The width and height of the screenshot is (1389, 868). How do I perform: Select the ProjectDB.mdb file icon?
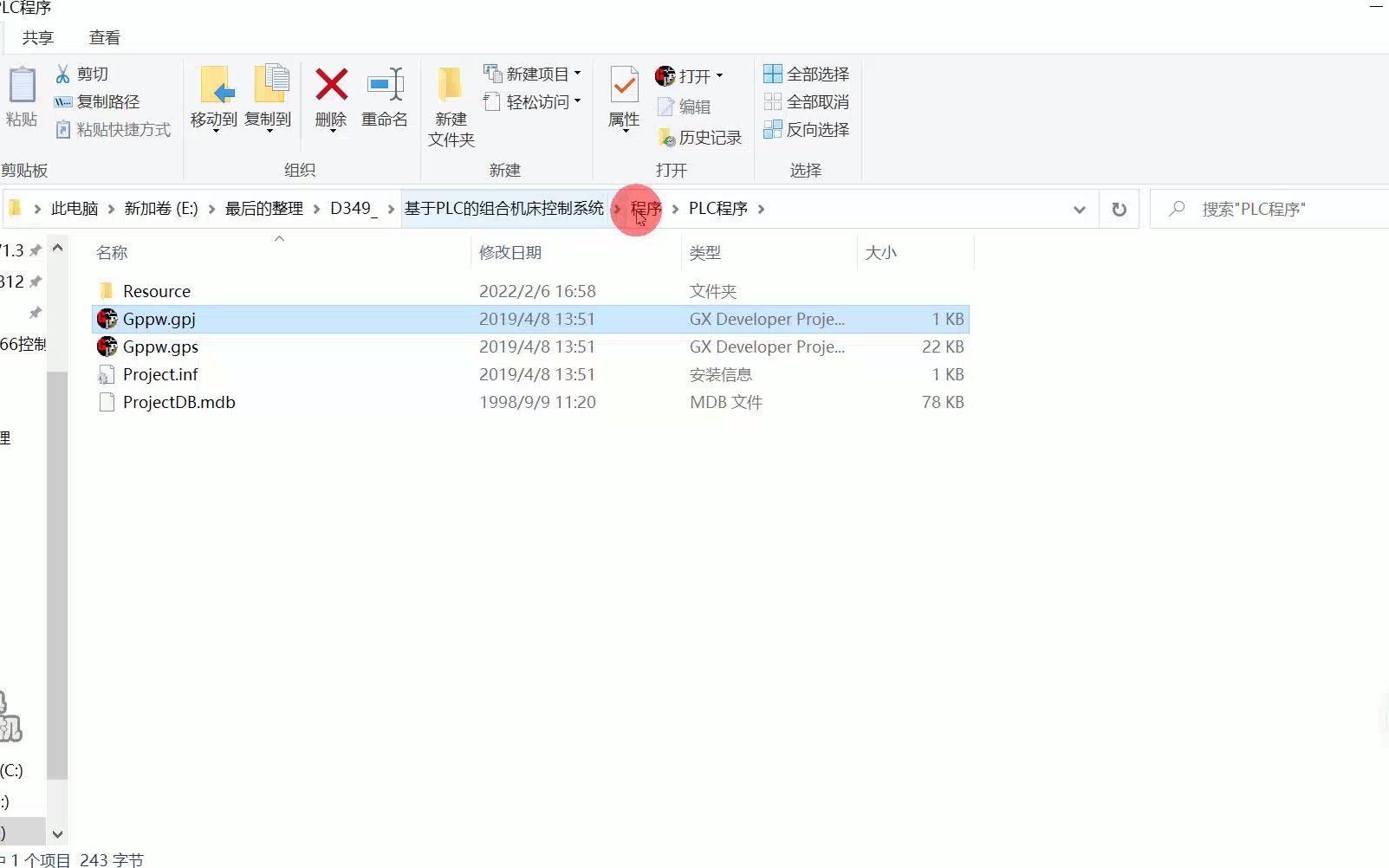[107, 402]
